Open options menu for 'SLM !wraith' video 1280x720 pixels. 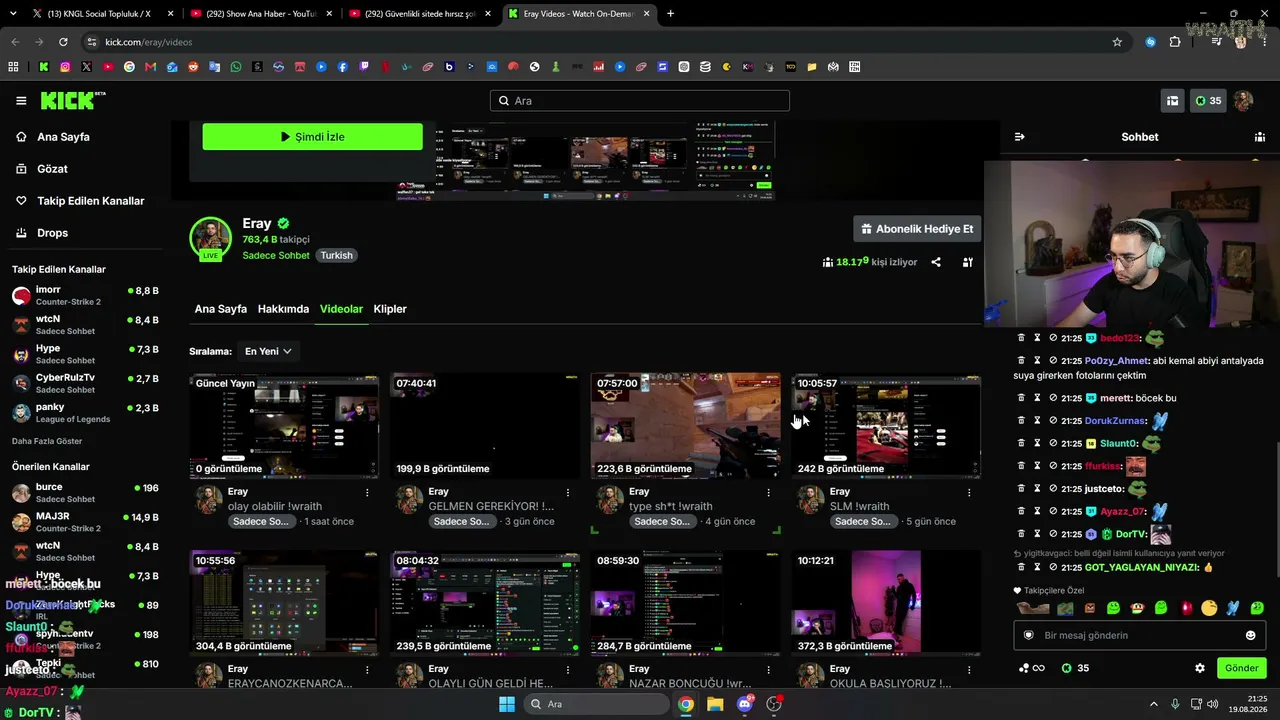[969, 492]
